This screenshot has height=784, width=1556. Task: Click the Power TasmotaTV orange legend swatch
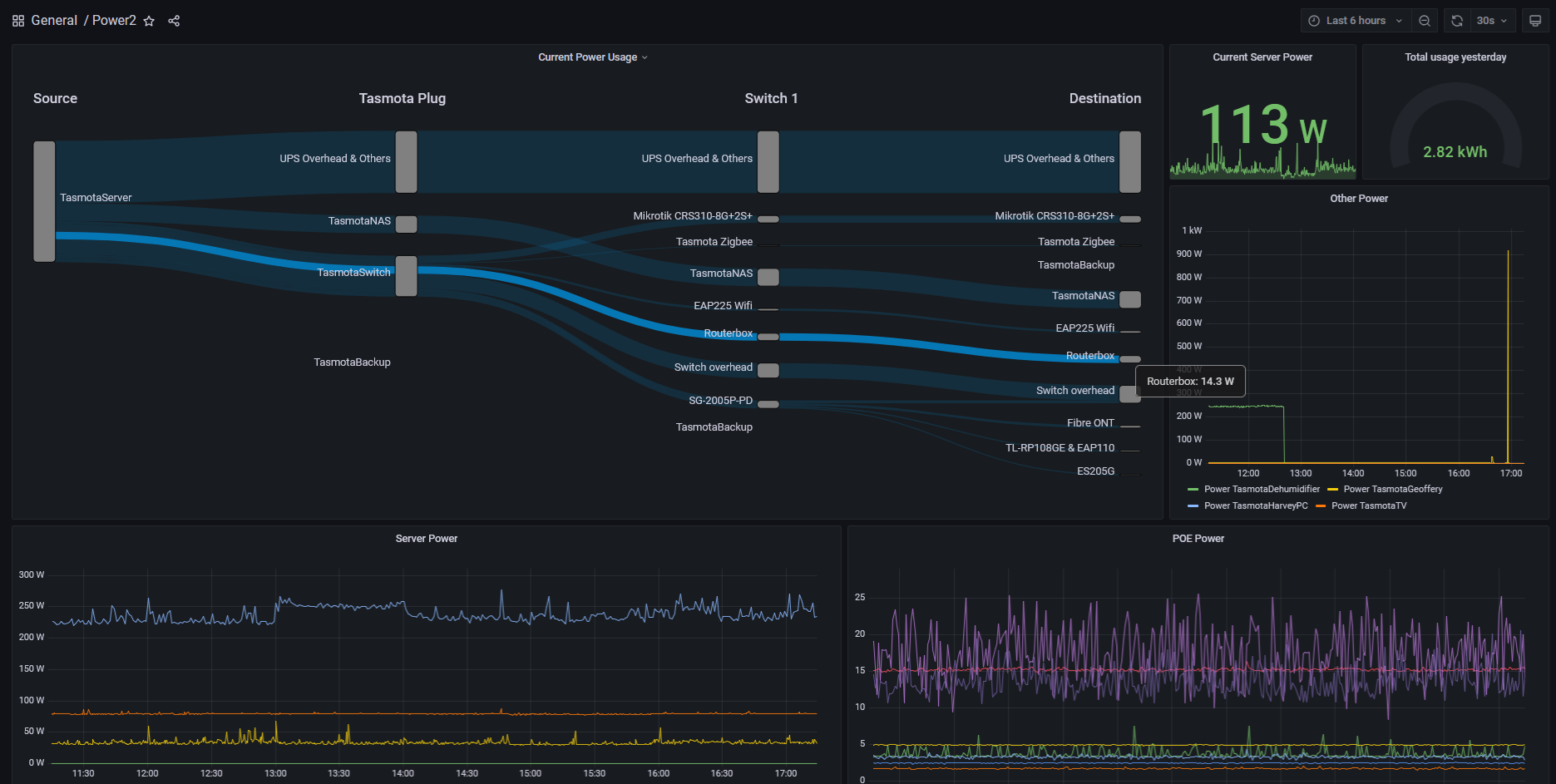click(1321, 505)
